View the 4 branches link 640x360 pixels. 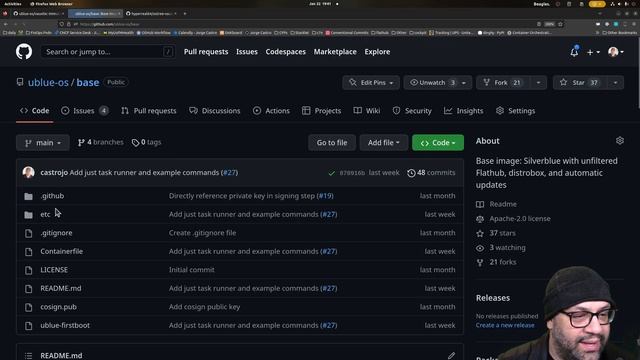[x=100, y=142]
